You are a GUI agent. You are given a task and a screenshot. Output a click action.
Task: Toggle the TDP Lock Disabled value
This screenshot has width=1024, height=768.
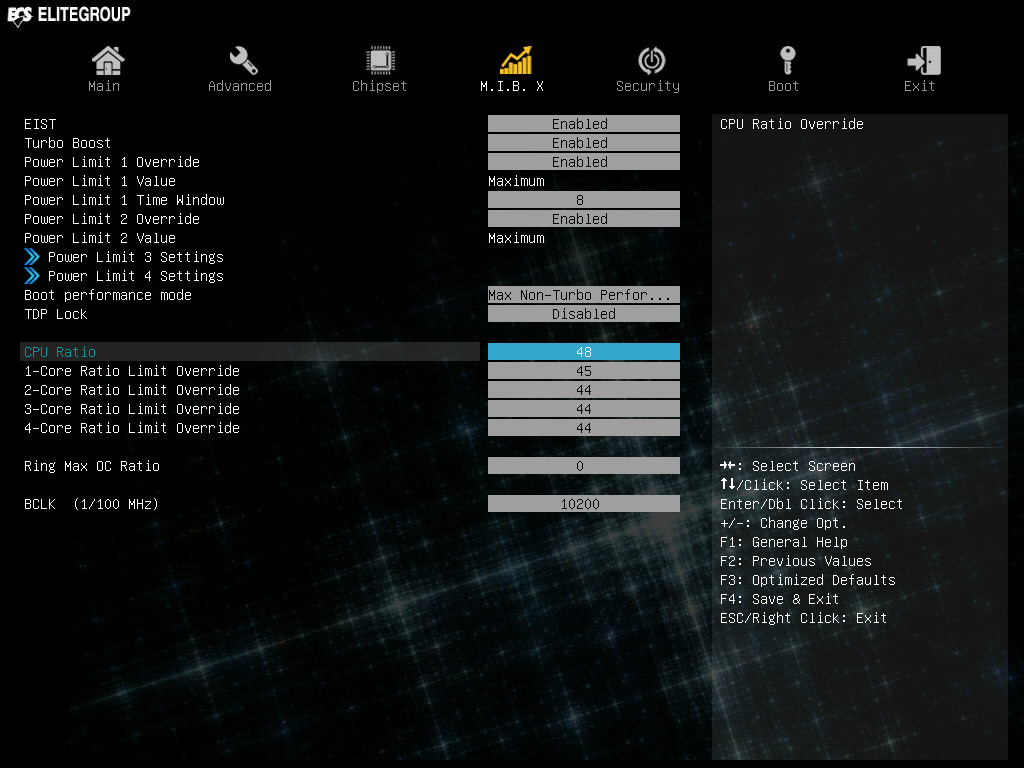584,314
